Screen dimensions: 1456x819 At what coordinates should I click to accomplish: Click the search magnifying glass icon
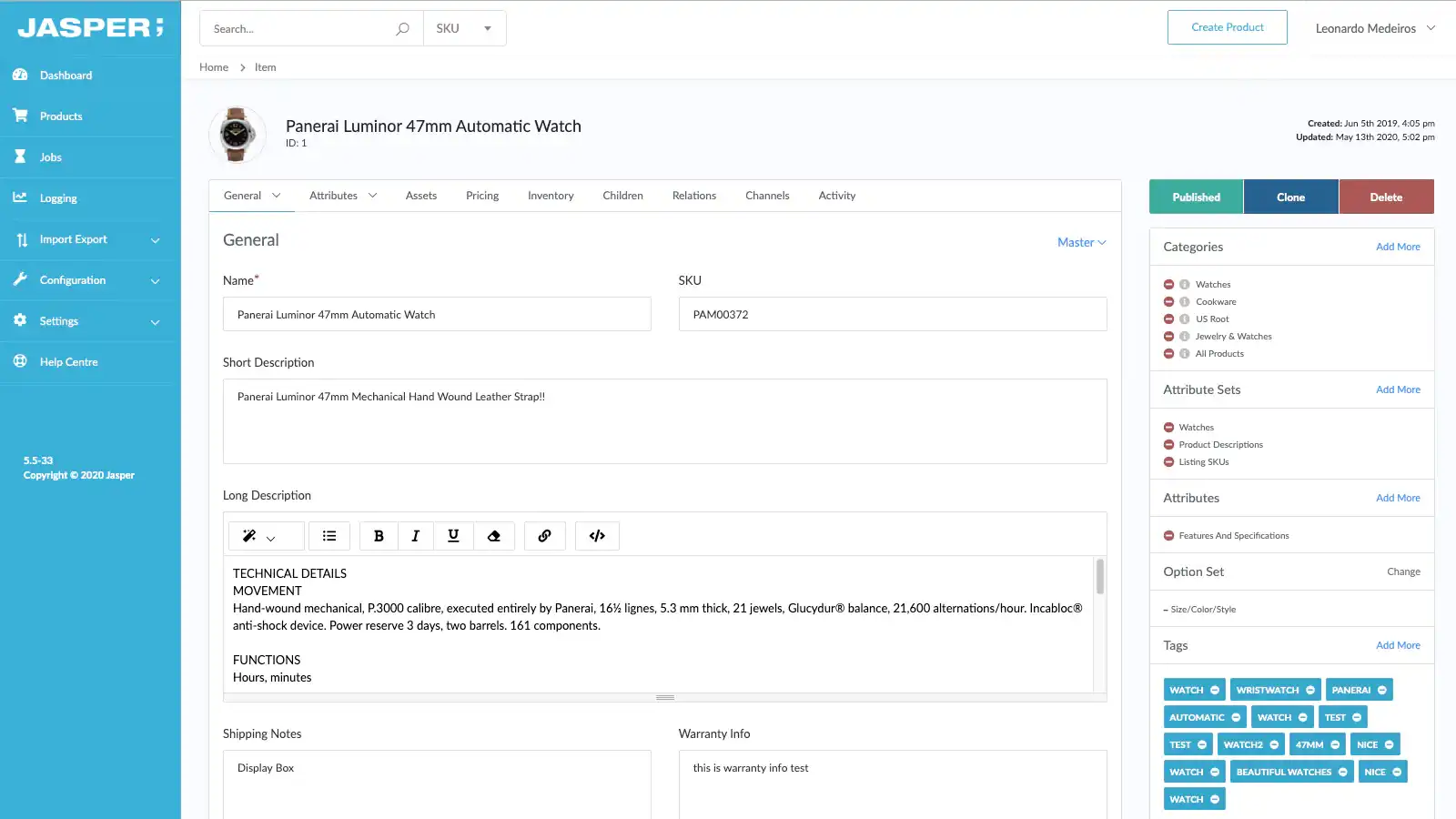401,28
